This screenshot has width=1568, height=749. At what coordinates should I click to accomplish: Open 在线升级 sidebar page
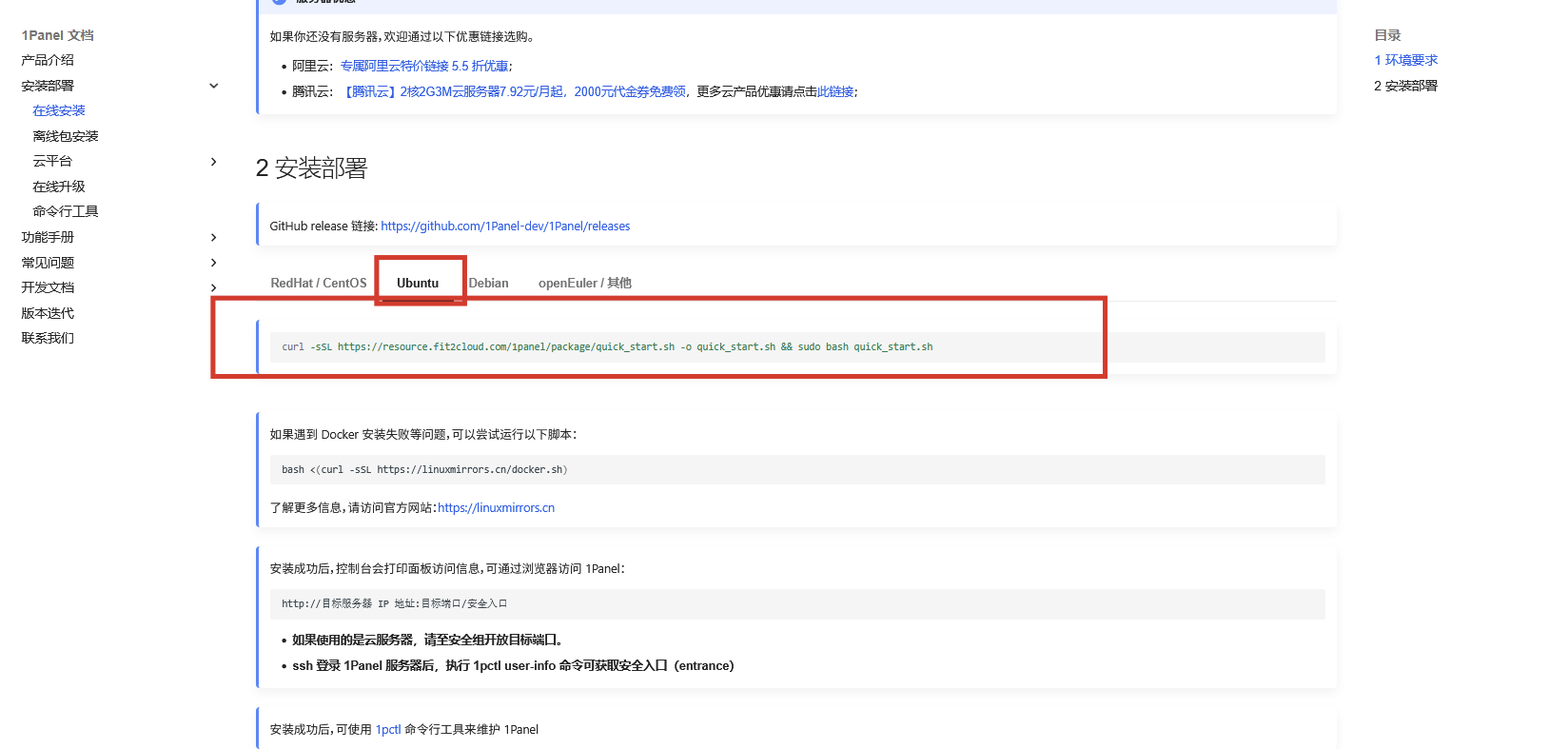pyautogui.click(x=59, y=187)
